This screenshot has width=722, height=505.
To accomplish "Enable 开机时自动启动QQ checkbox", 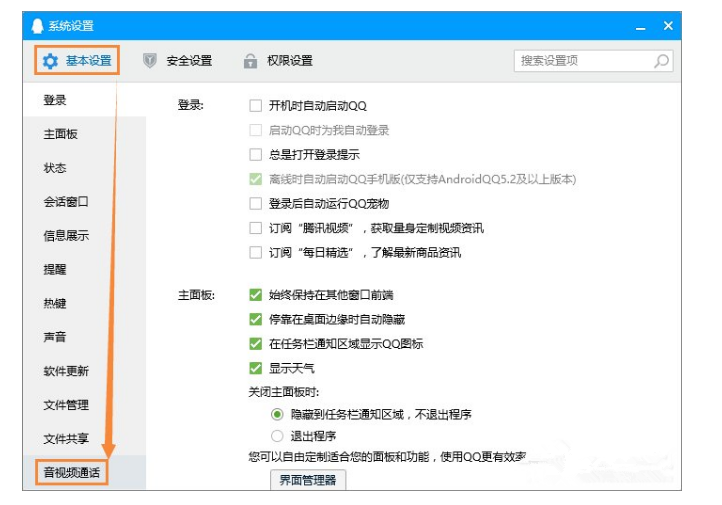I will pos(255,105).
